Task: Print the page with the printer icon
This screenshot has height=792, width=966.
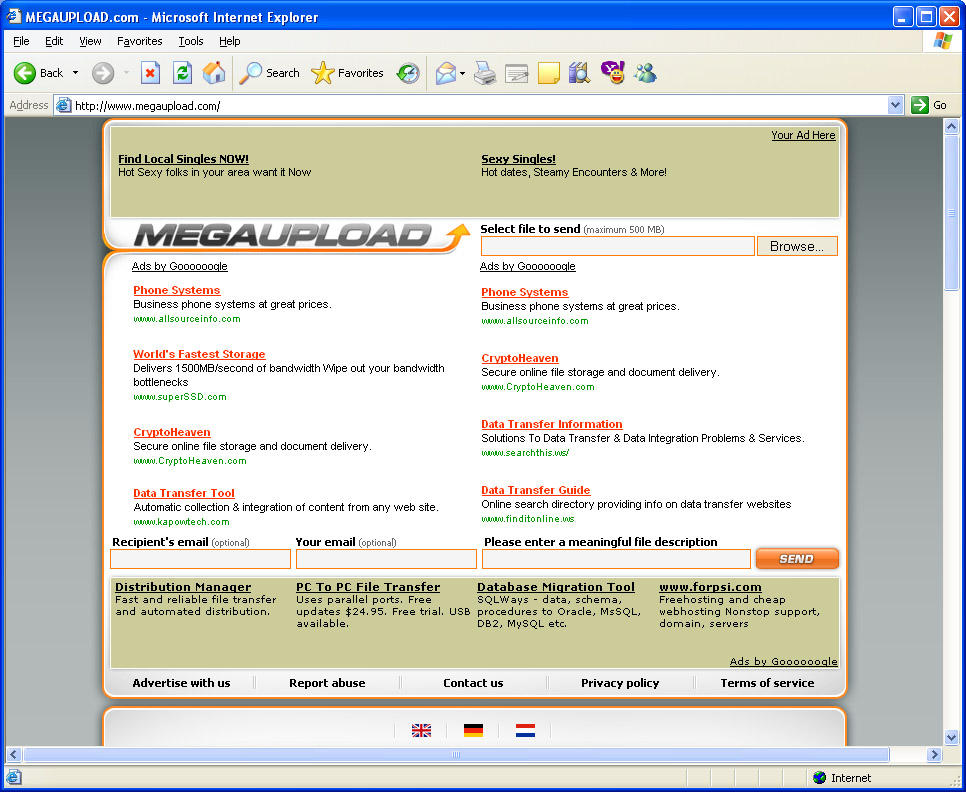Action: 485,73
